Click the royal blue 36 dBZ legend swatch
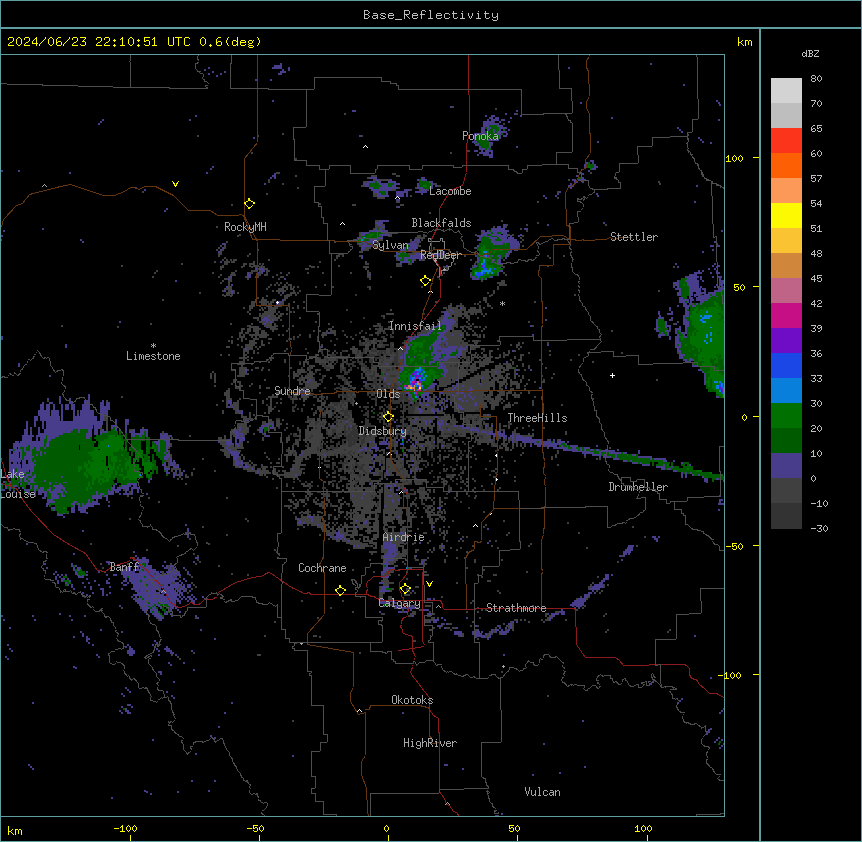 pos(786,365)
